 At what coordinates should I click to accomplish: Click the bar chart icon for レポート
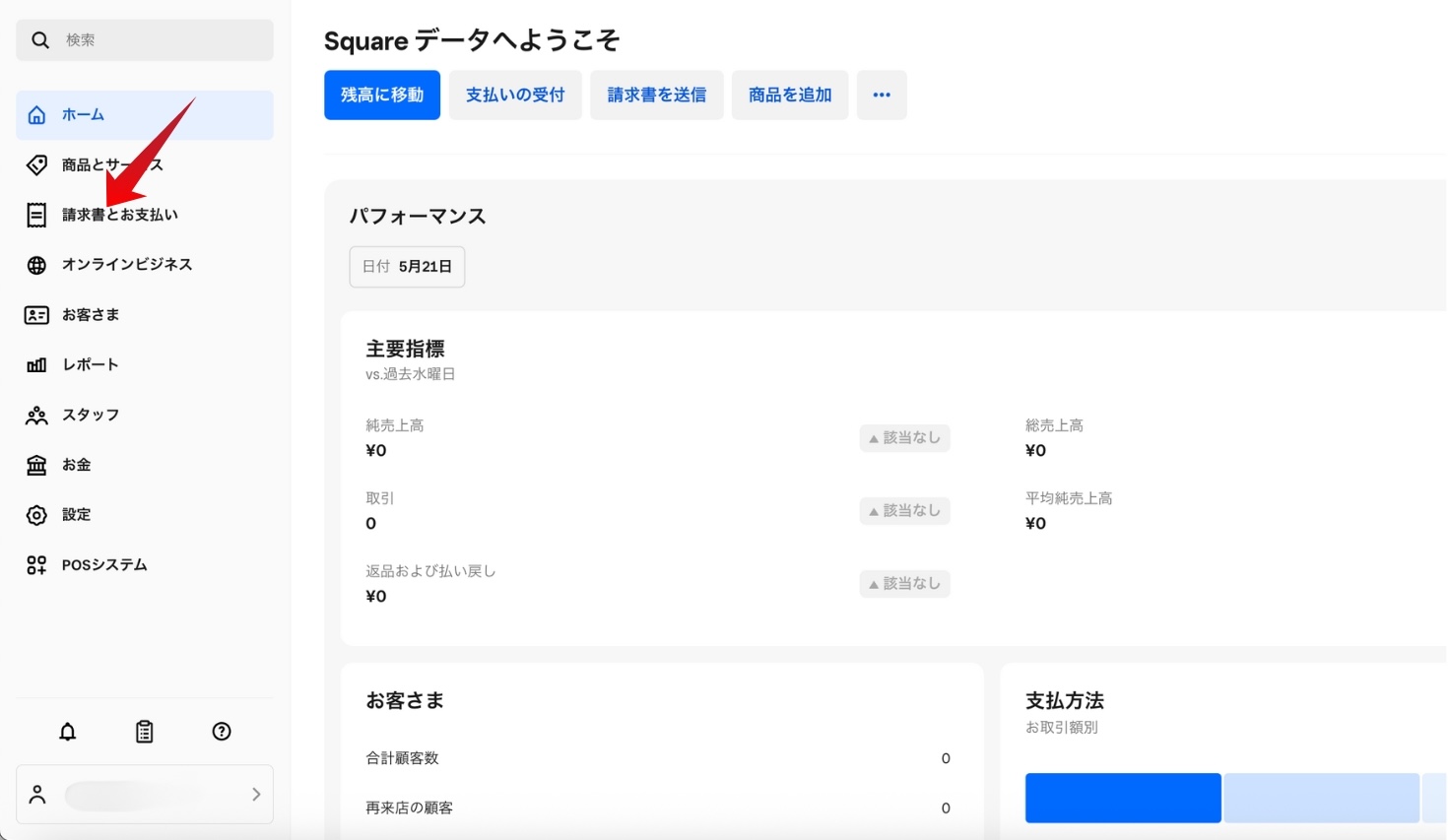click(36, 364)
